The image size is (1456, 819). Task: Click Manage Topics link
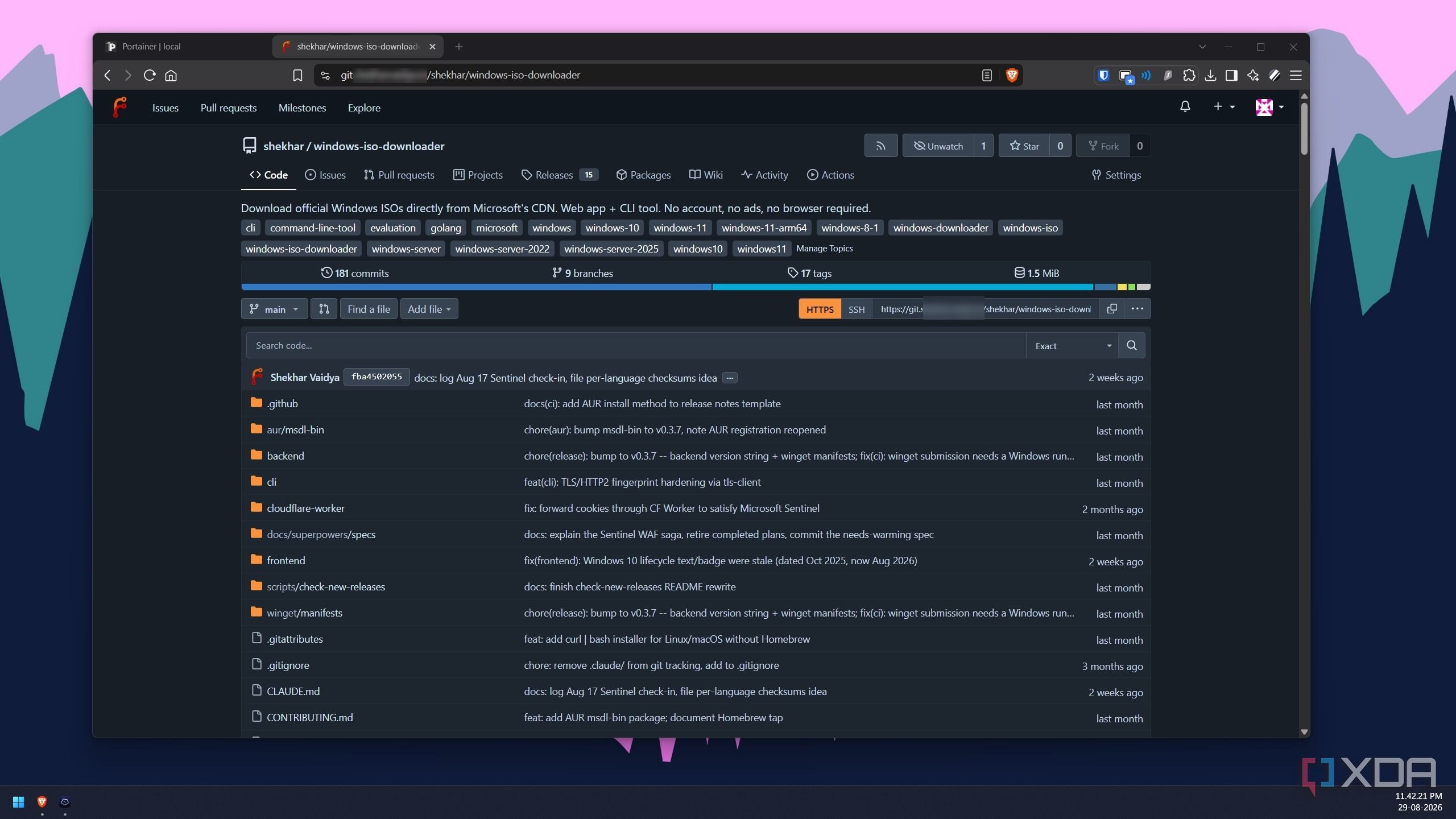tap(824, 249)
